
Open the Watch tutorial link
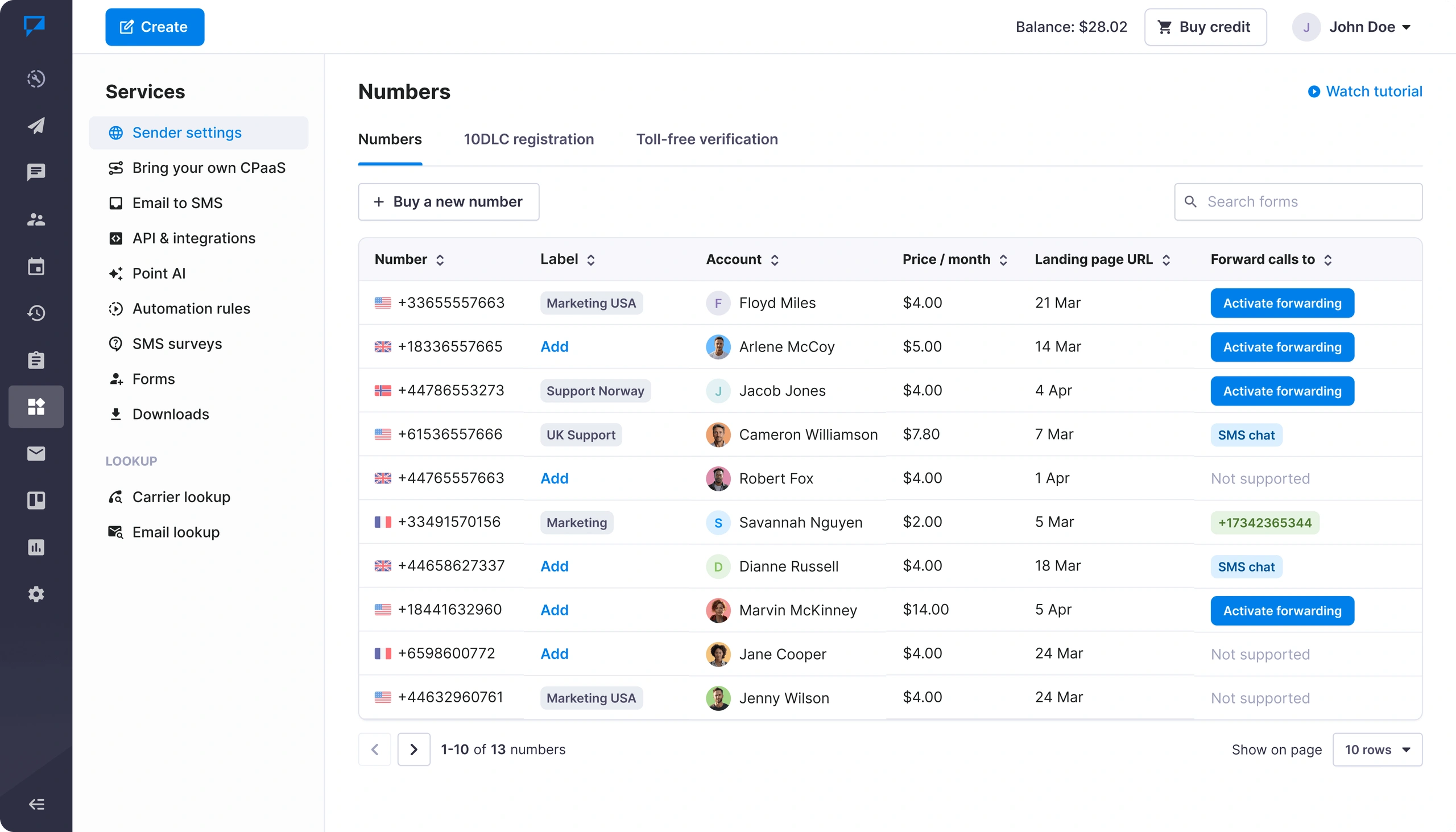[1365, 92]
